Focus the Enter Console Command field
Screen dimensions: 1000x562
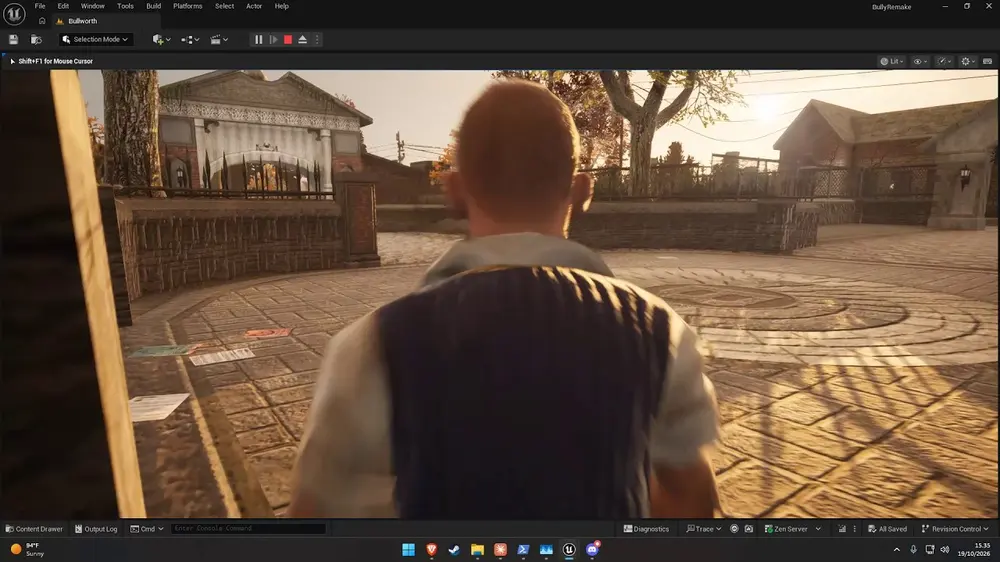click(247, 528)
